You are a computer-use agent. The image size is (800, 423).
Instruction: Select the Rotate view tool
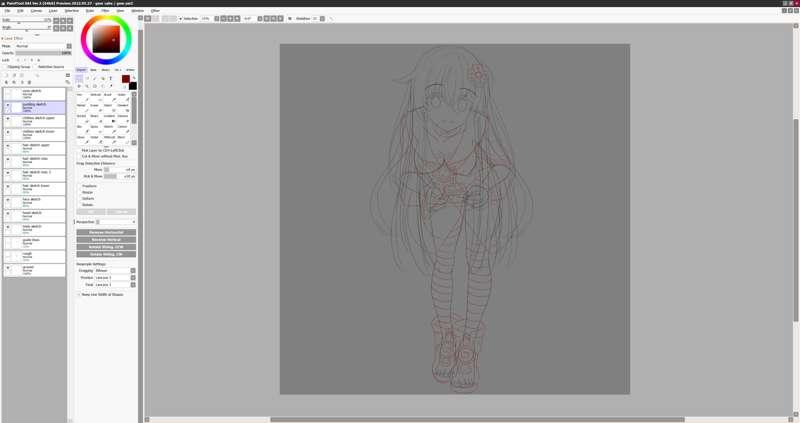94,86
